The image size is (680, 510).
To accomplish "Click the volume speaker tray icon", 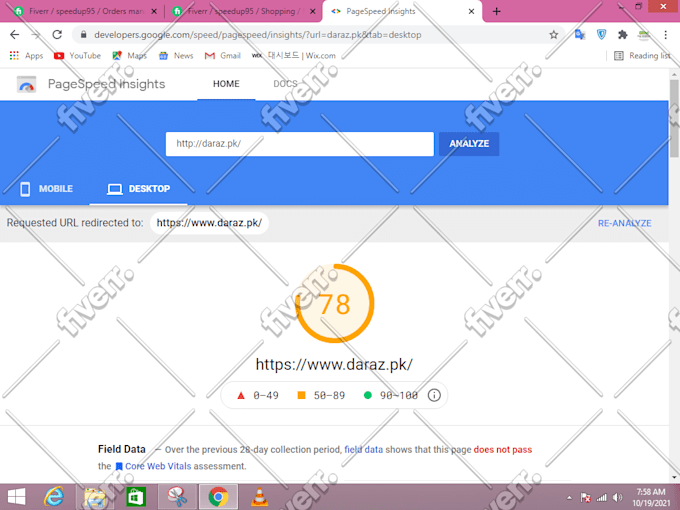I will (618, 497).
